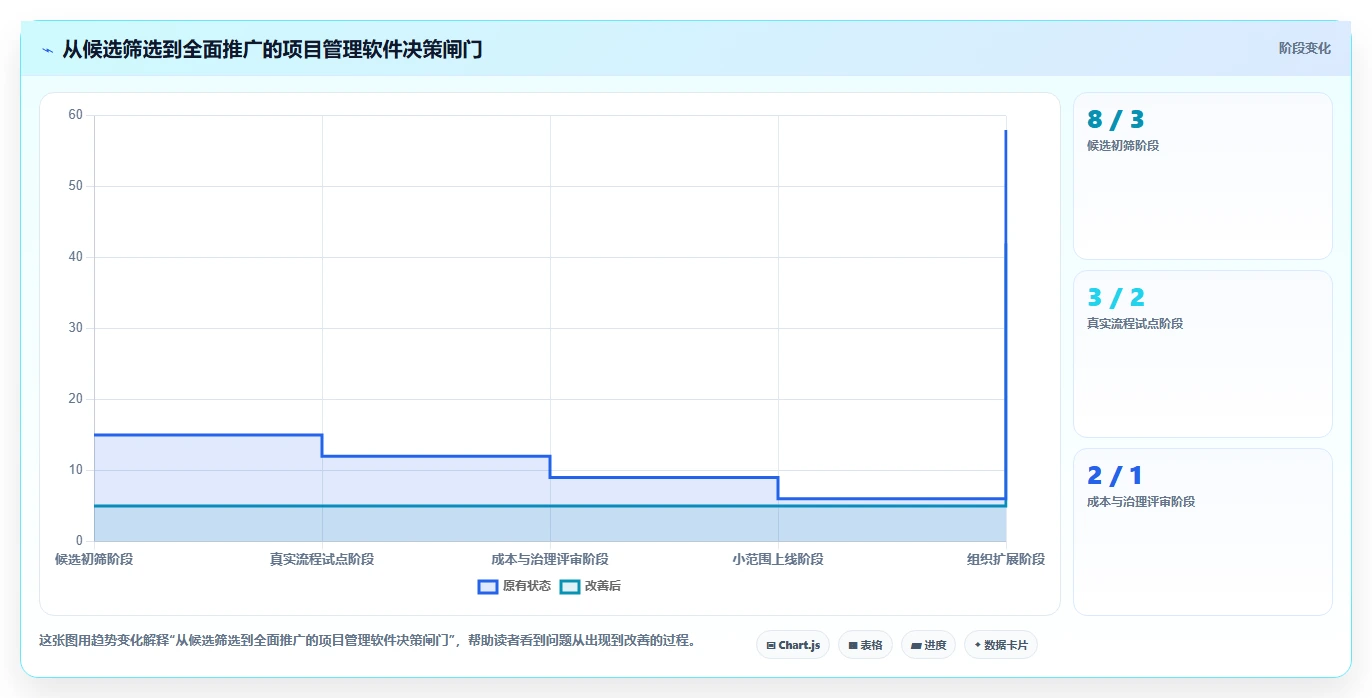The width and height of the screenshot is (1372, 698).
Task: Click the y-axis value 50
Action: (75, 186)
